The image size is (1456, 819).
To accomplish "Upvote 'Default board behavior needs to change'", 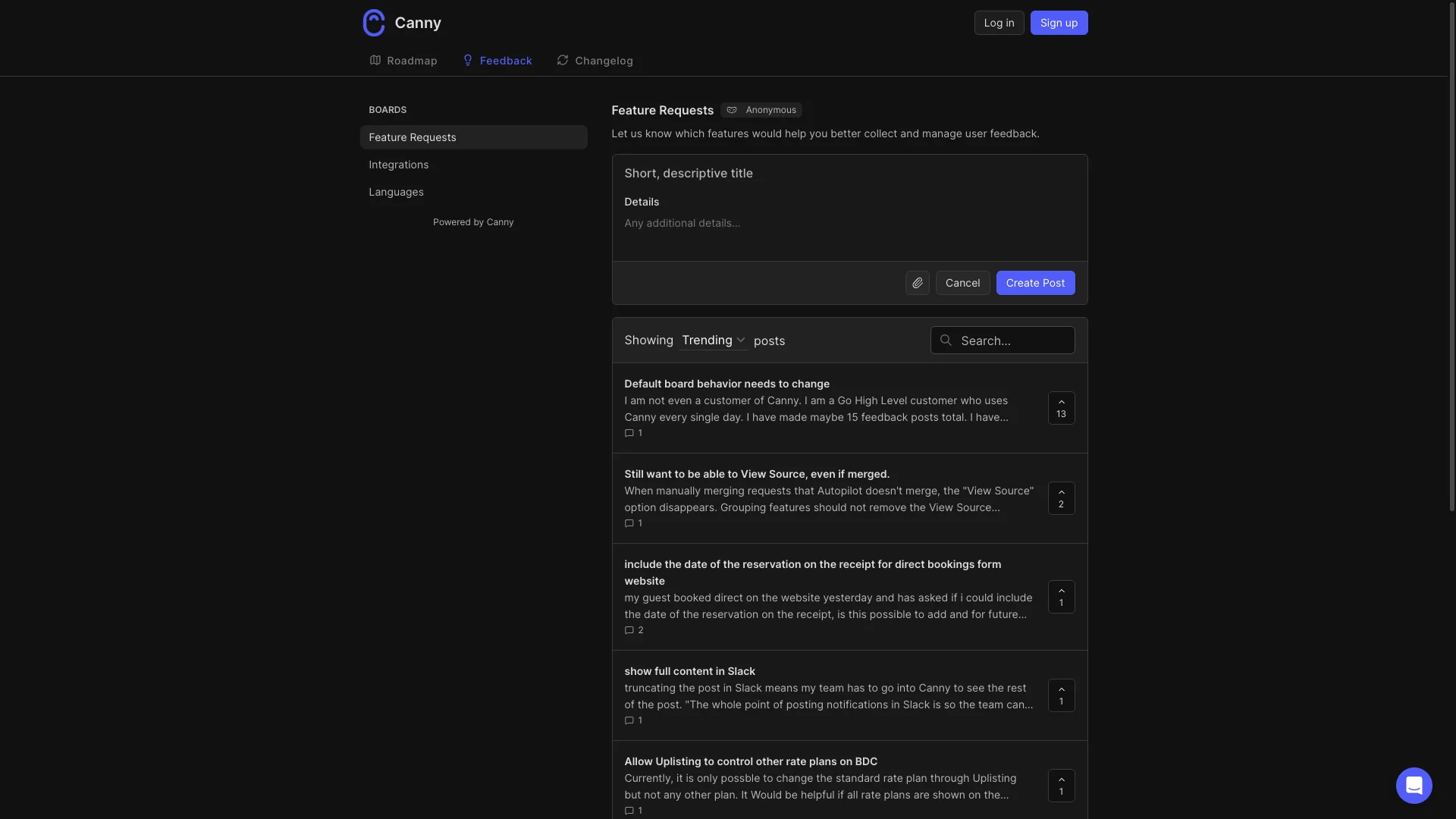I will 1061,407.
